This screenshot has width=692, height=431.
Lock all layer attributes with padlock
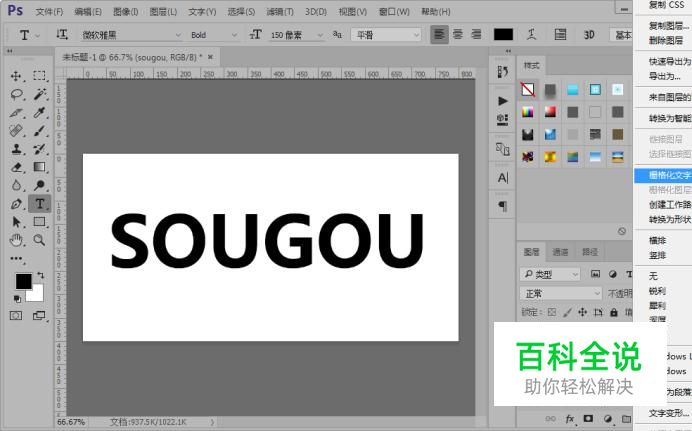(x=614, y=312)
